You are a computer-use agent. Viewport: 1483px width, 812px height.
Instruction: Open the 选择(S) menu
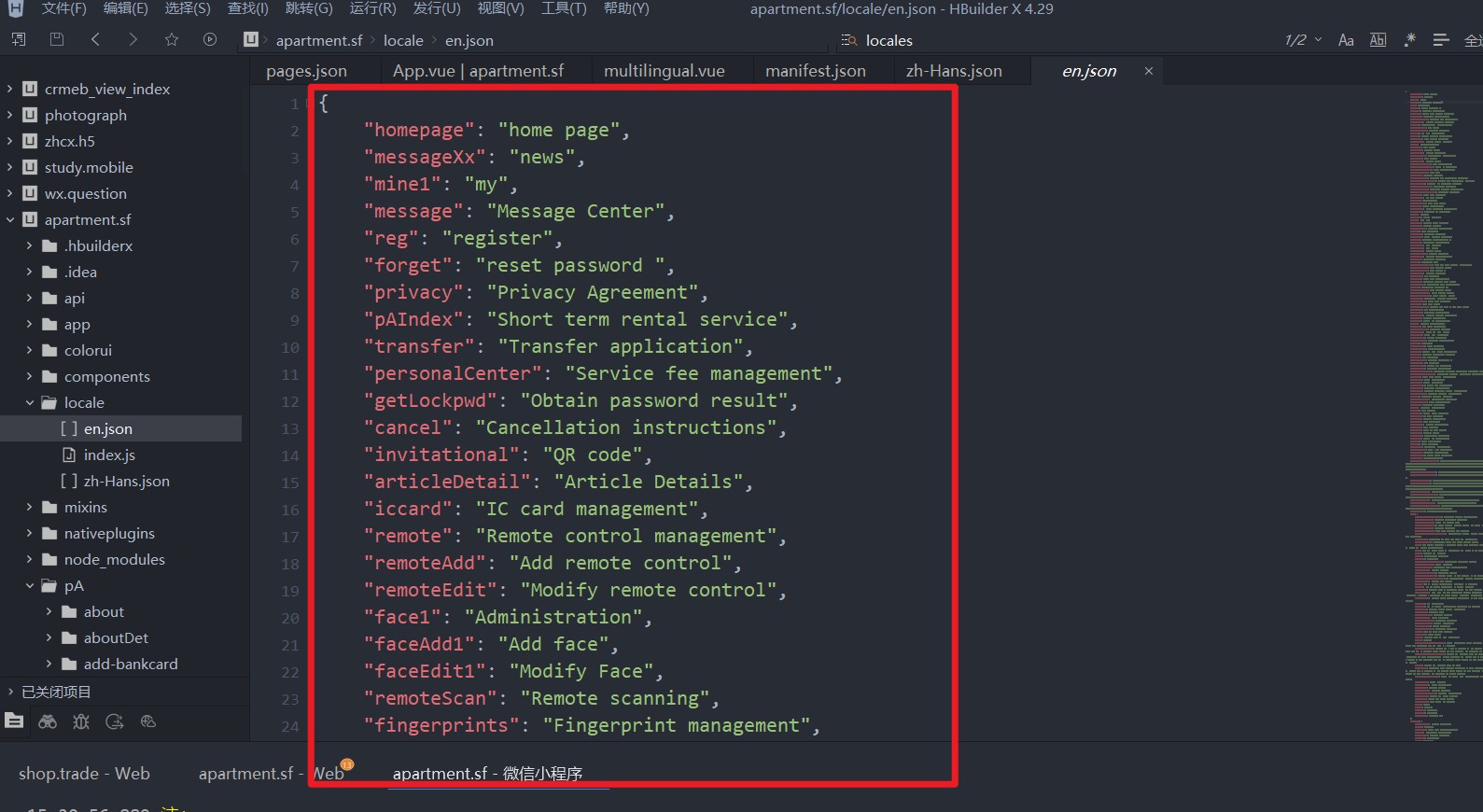(x=188, y=8)
